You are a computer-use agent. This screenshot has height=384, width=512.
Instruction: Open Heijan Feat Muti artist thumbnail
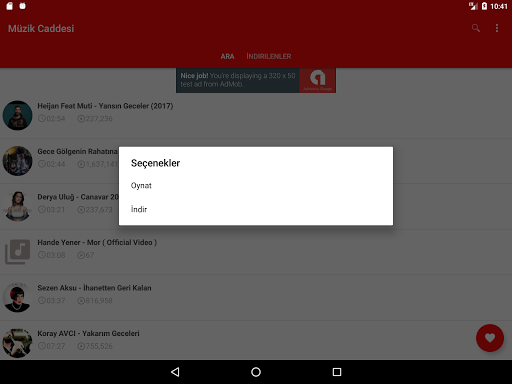coord(17,115)
